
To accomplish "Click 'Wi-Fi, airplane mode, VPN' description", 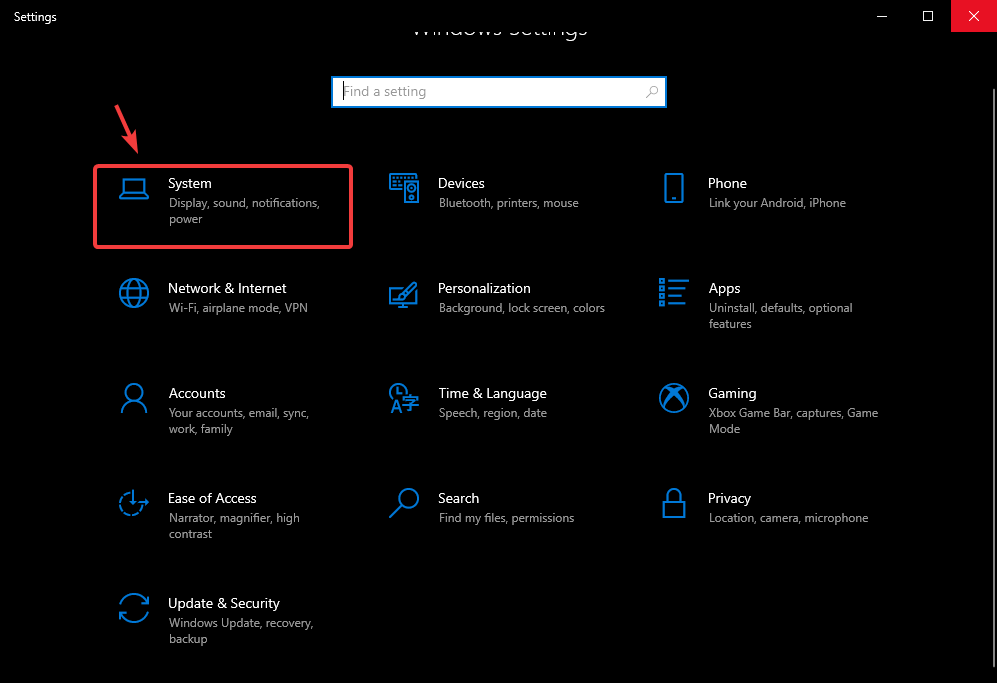I will (238, 308).
